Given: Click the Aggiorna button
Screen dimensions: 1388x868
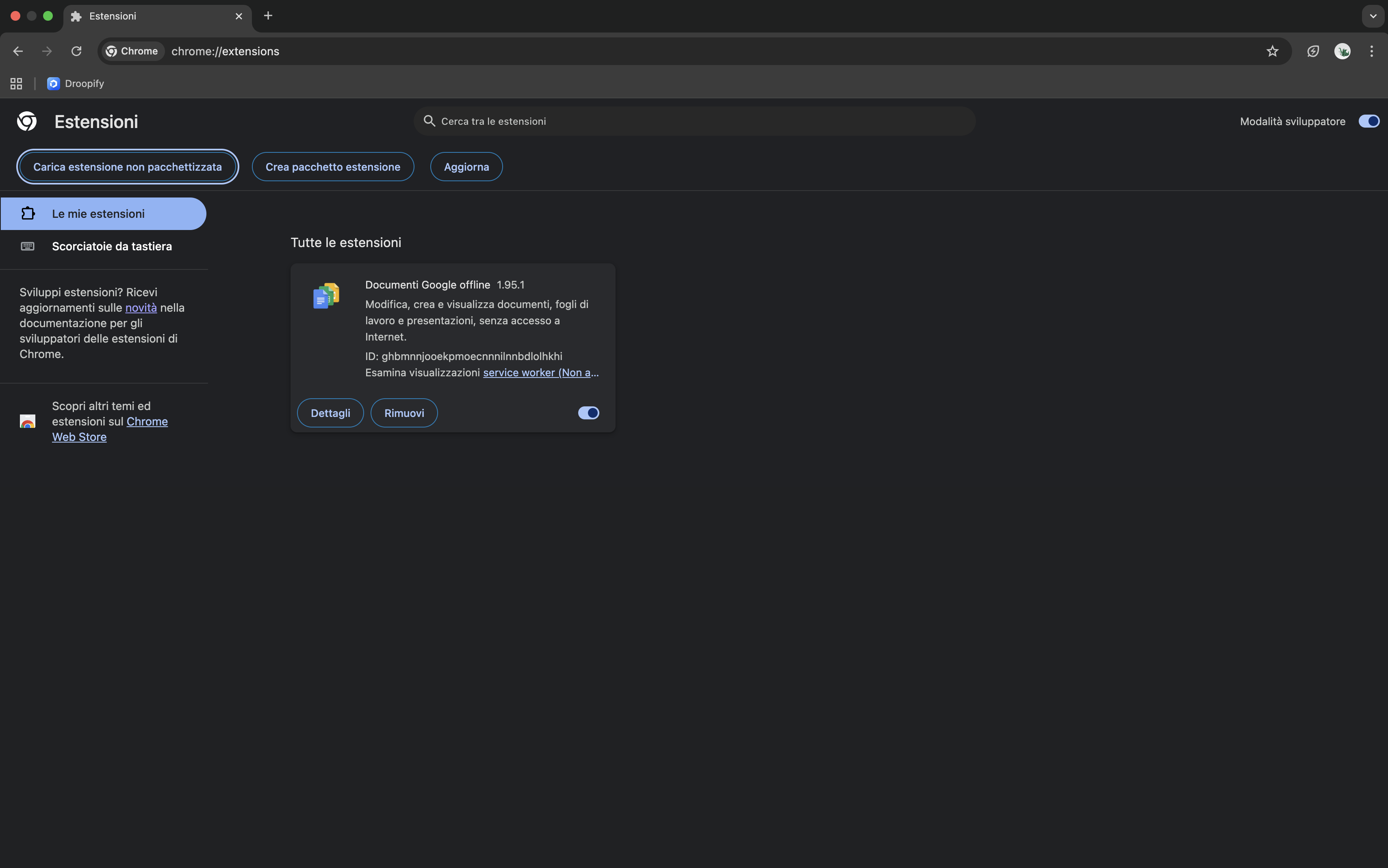Looking at the screenshot, I should pos(466,167).
